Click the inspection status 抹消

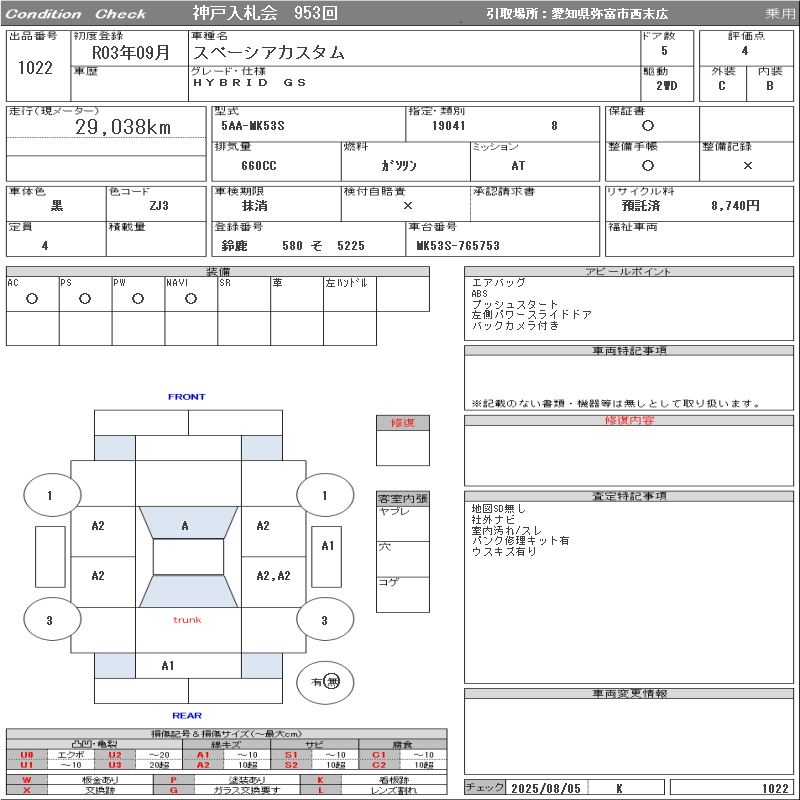coord(255,206)
